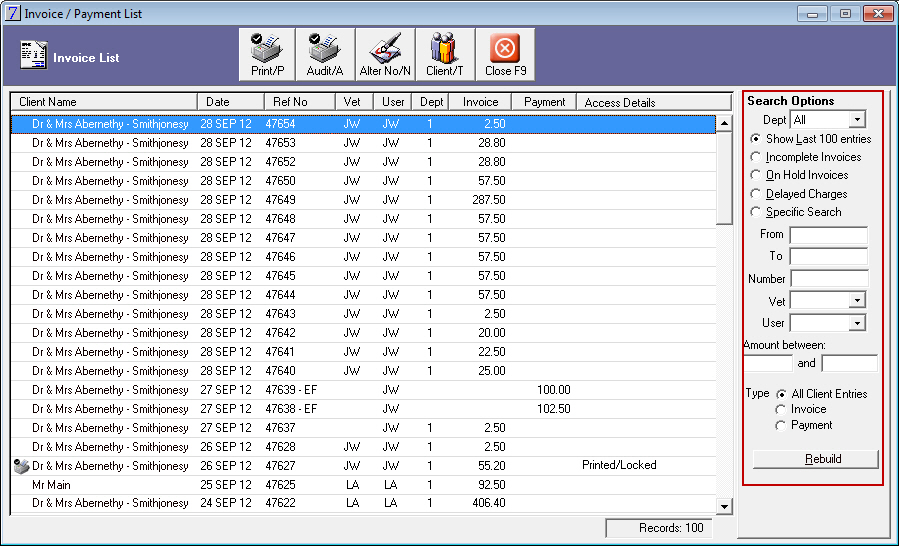Select invoice row 47650
The height and width of the screenshot is (546, 899).
363,181
